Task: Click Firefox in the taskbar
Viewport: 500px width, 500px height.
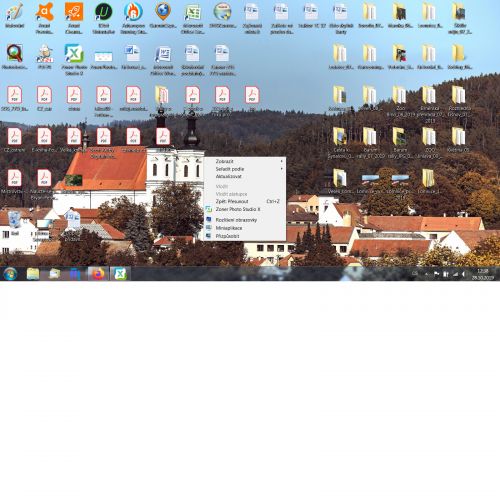Action: click(98, 274)
